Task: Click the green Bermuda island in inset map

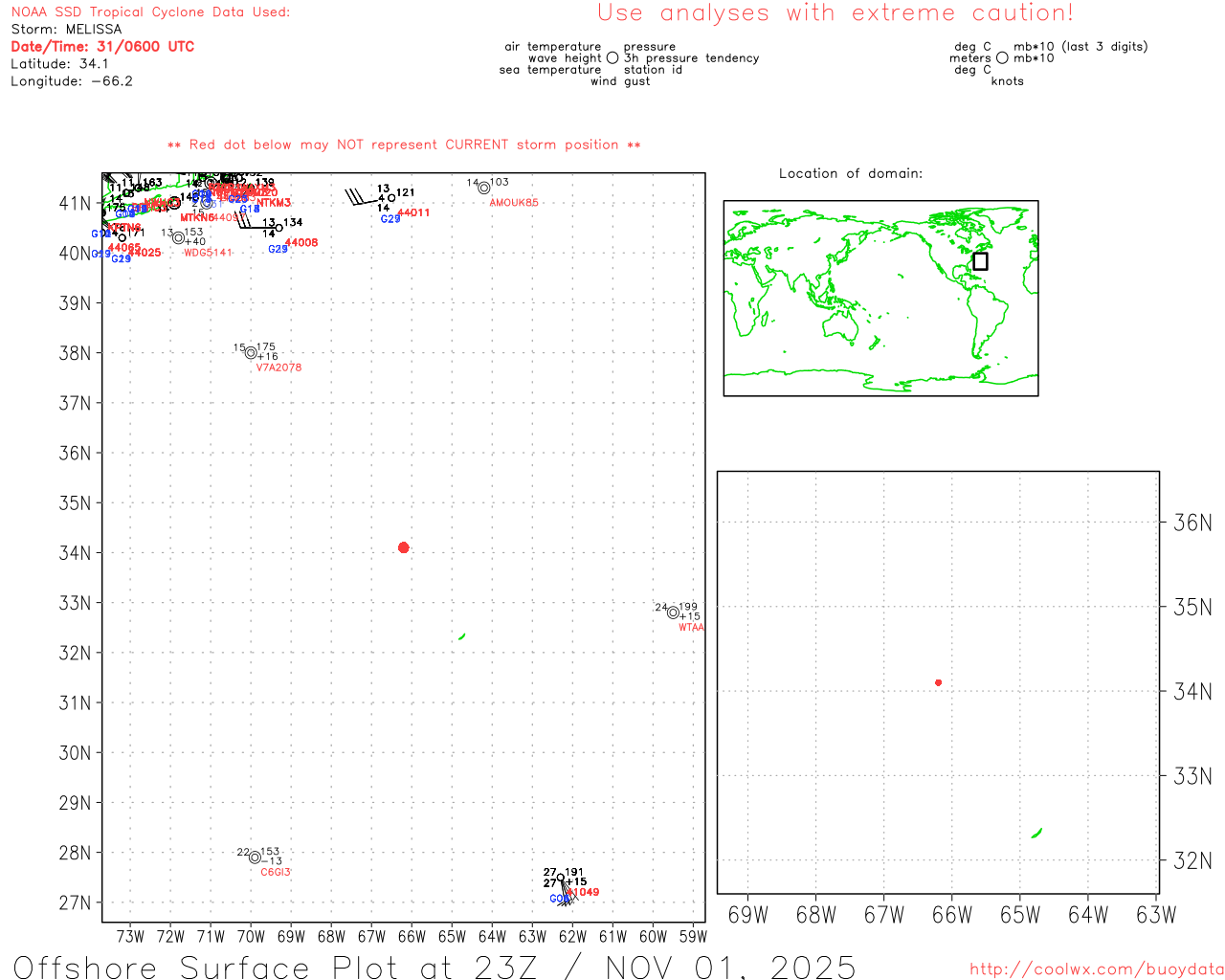Action: 1036,834
